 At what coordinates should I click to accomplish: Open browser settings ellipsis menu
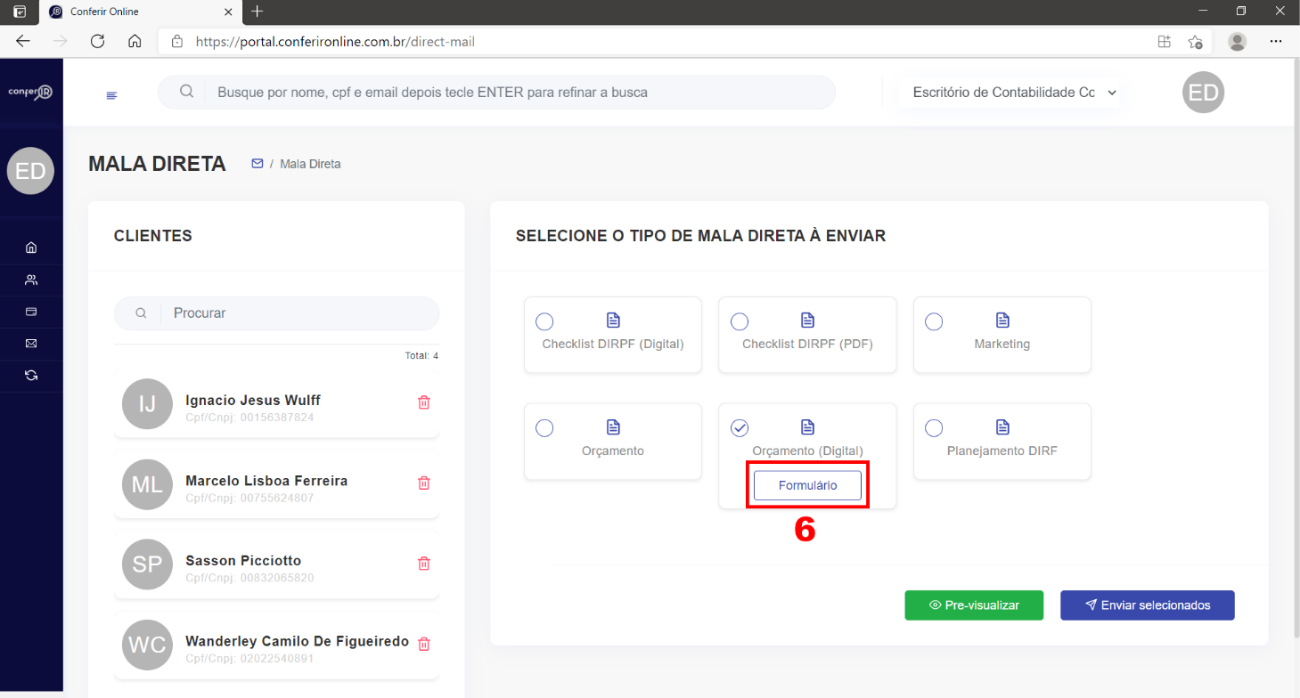click(x=1276, y=41)
